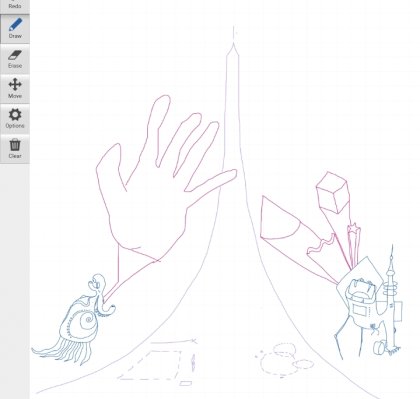Select the Draw pencil tool
This screenshot has width=420, height=399.
pos(15,29)
